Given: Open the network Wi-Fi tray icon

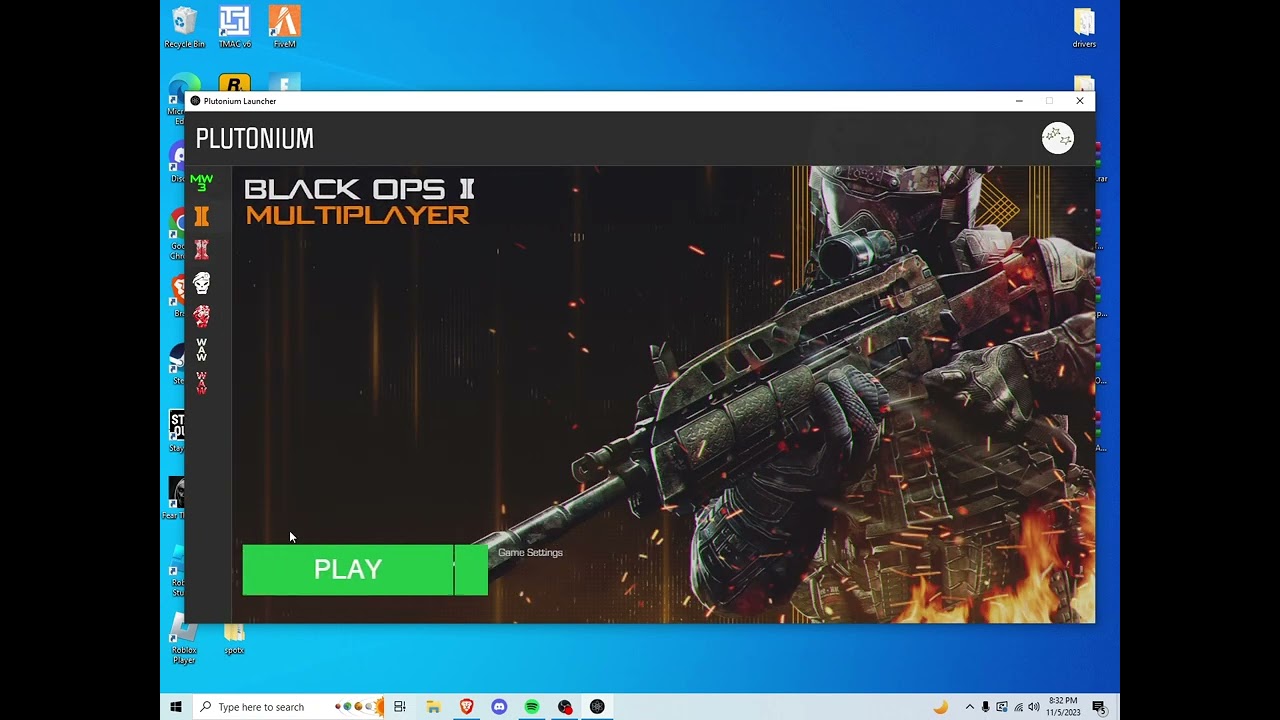Looking at the screenshot, I should click(1018, 707).
